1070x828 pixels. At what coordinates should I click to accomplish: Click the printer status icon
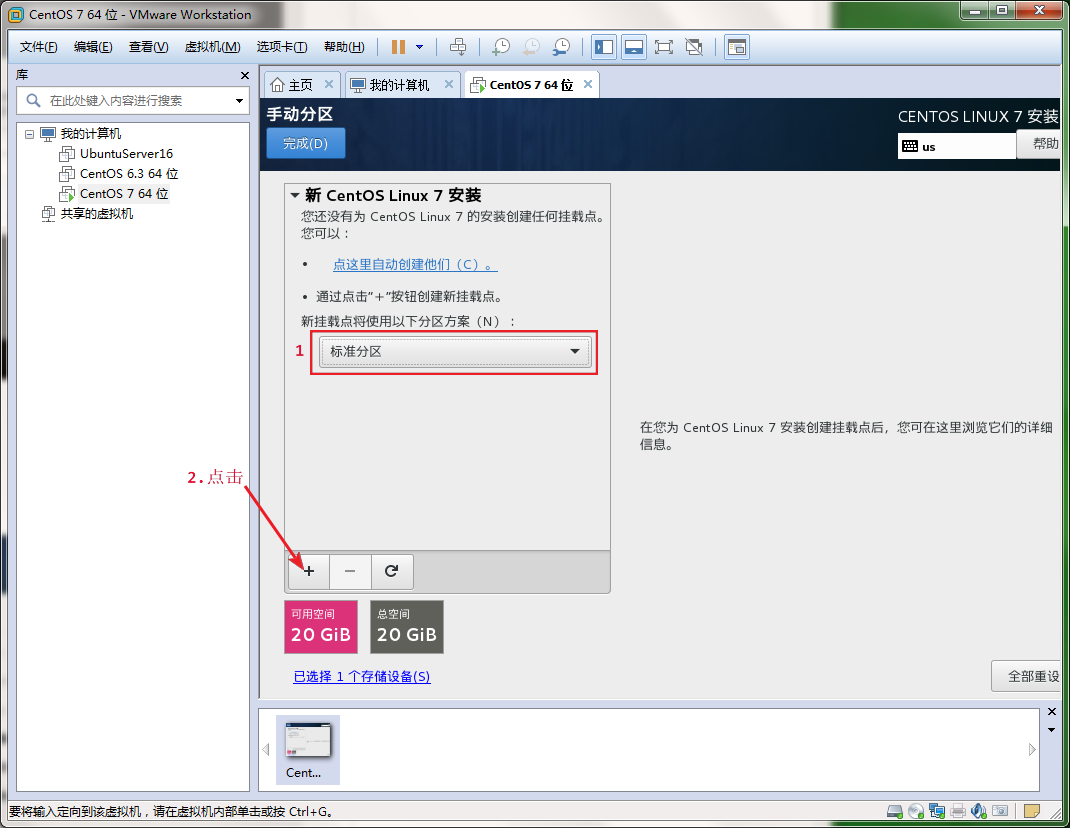(x=958, y=811)
